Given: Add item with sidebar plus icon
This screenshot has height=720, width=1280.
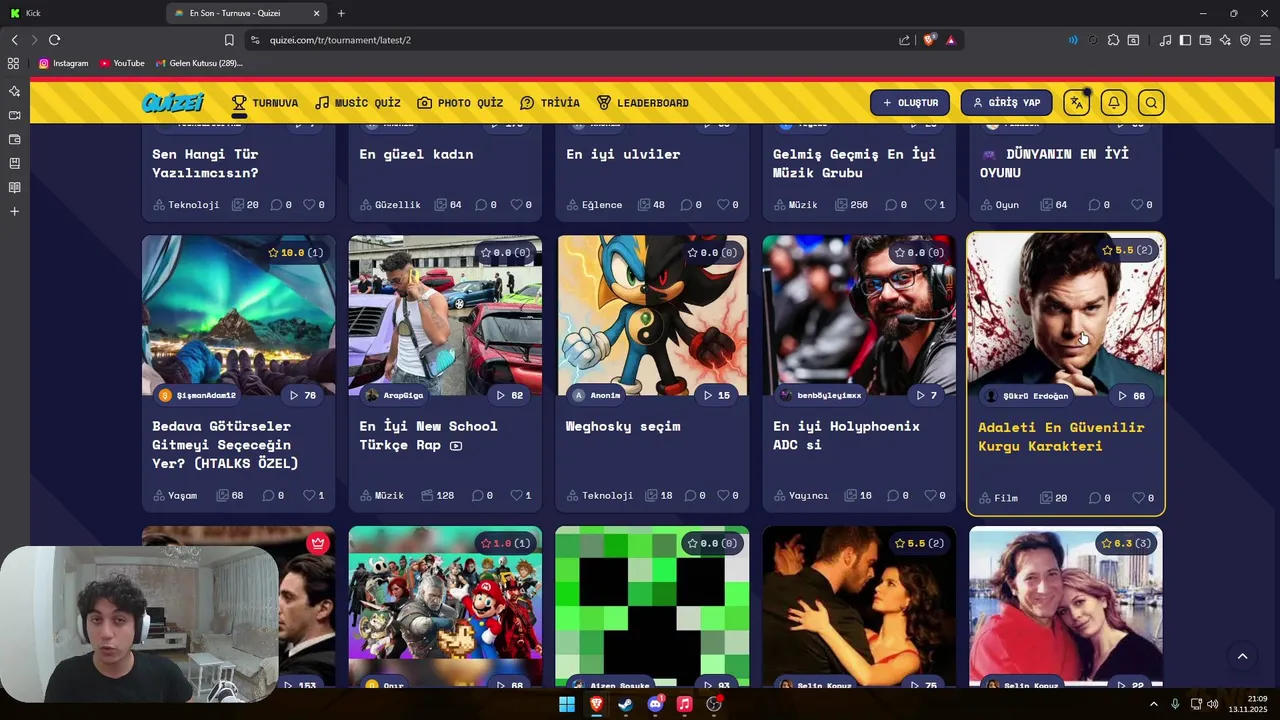Looking at the screenshot, I should pyautogui.click(x=14, y=211).
